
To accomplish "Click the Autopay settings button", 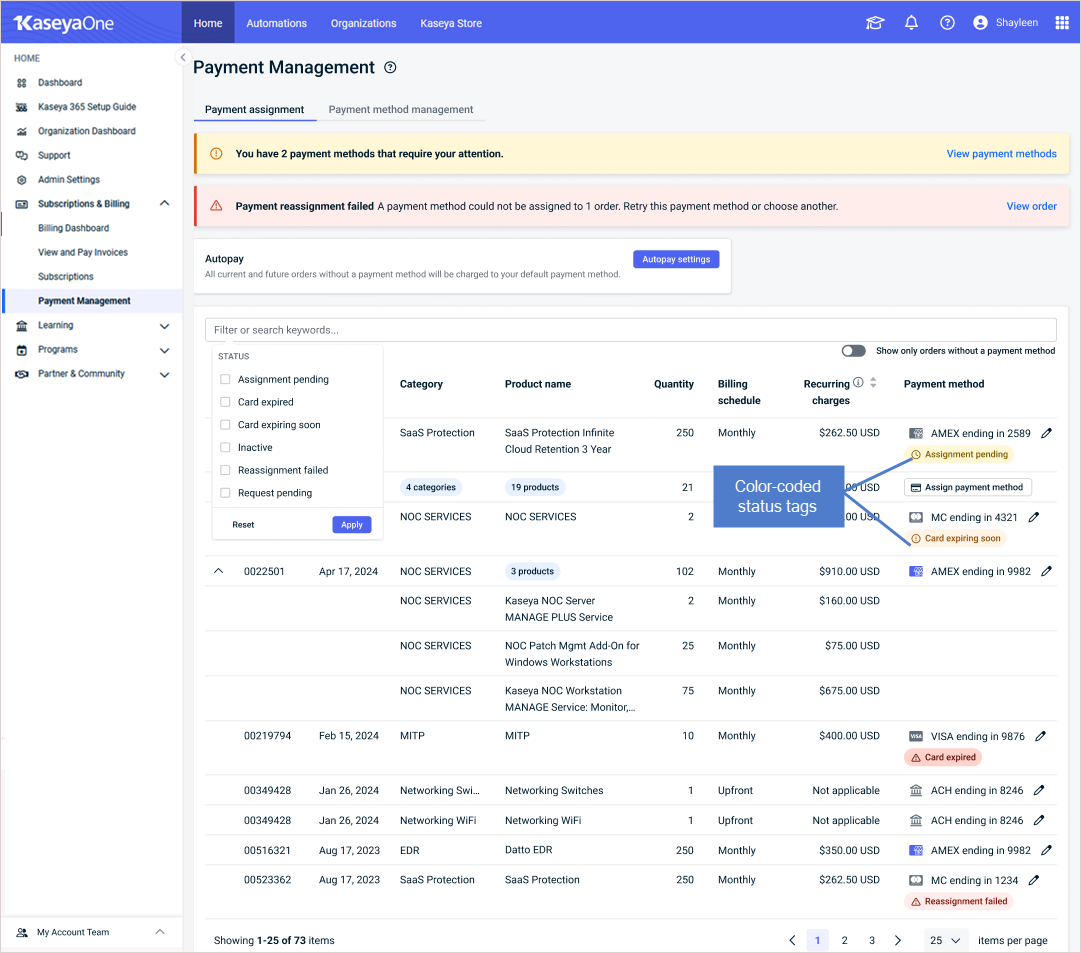I will pos(676,260).
